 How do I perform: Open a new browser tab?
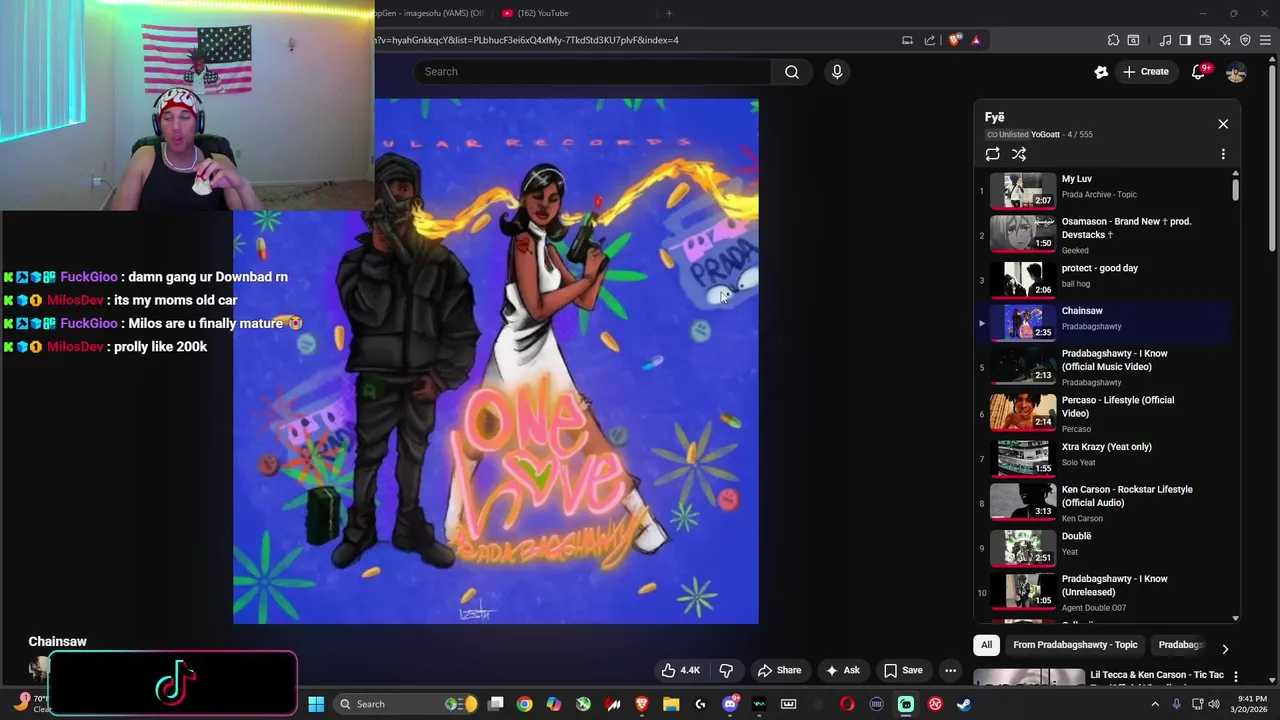tap(669, 13)
